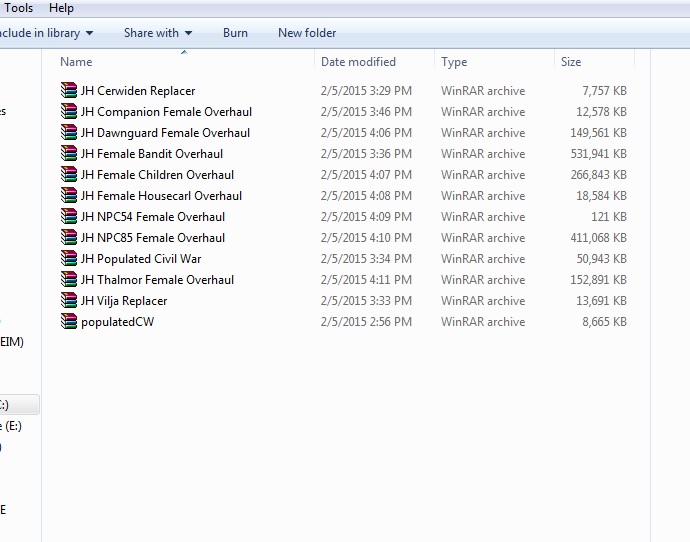The width and height of the screenshot is (690, 542).
Task: Click the size value 50,943 KB
Action: click(x=602, y=259)
